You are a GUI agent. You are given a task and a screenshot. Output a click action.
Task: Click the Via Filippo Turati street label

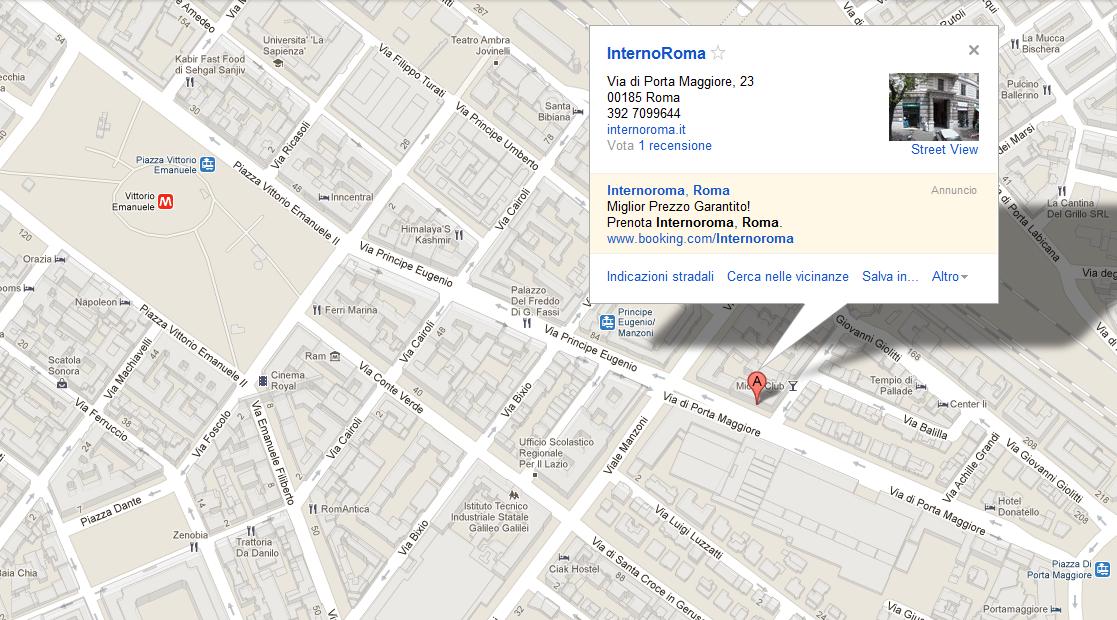[412, 71]
